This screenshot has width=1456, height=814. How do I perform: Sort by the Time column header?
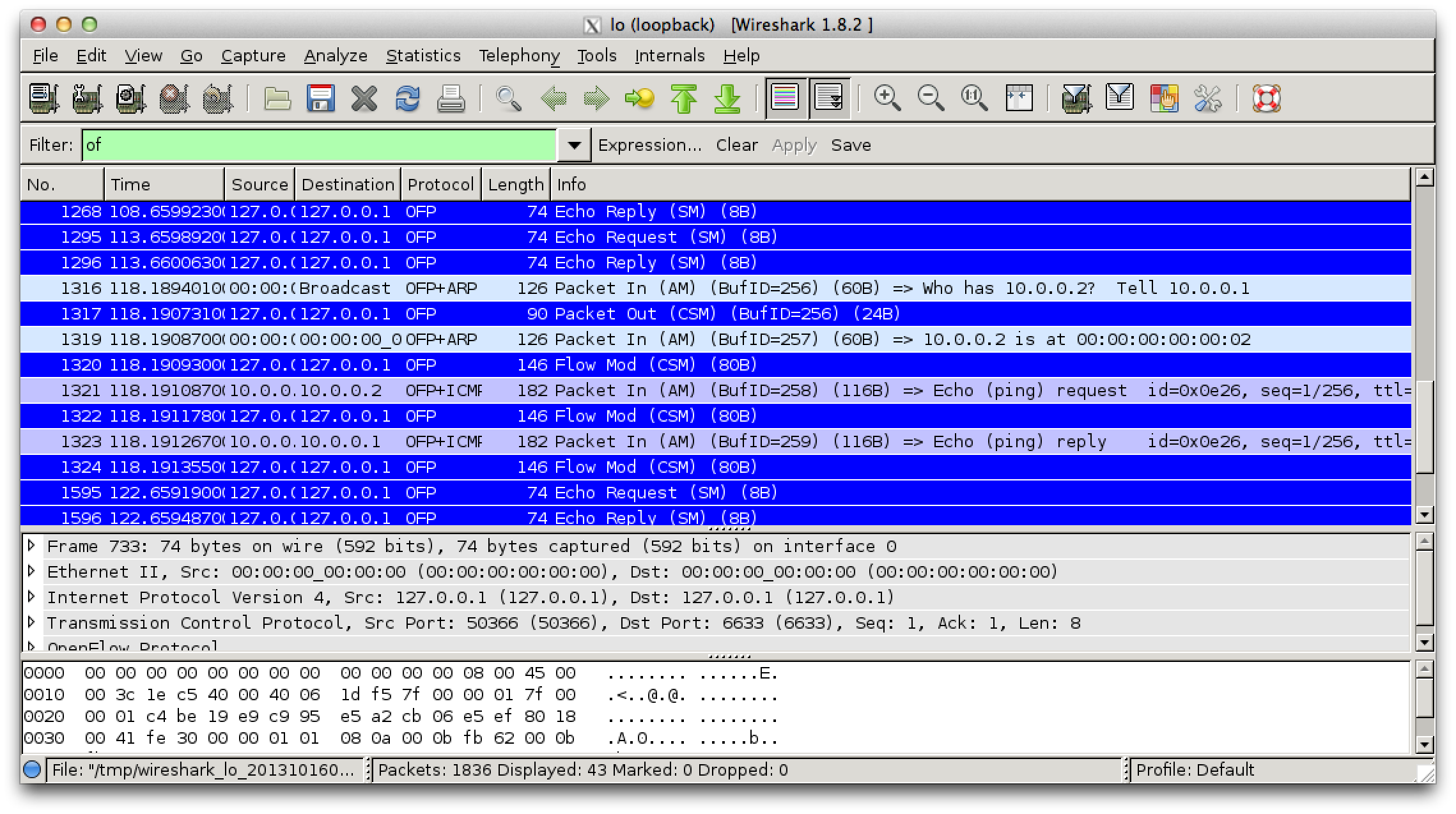point(164,184)
